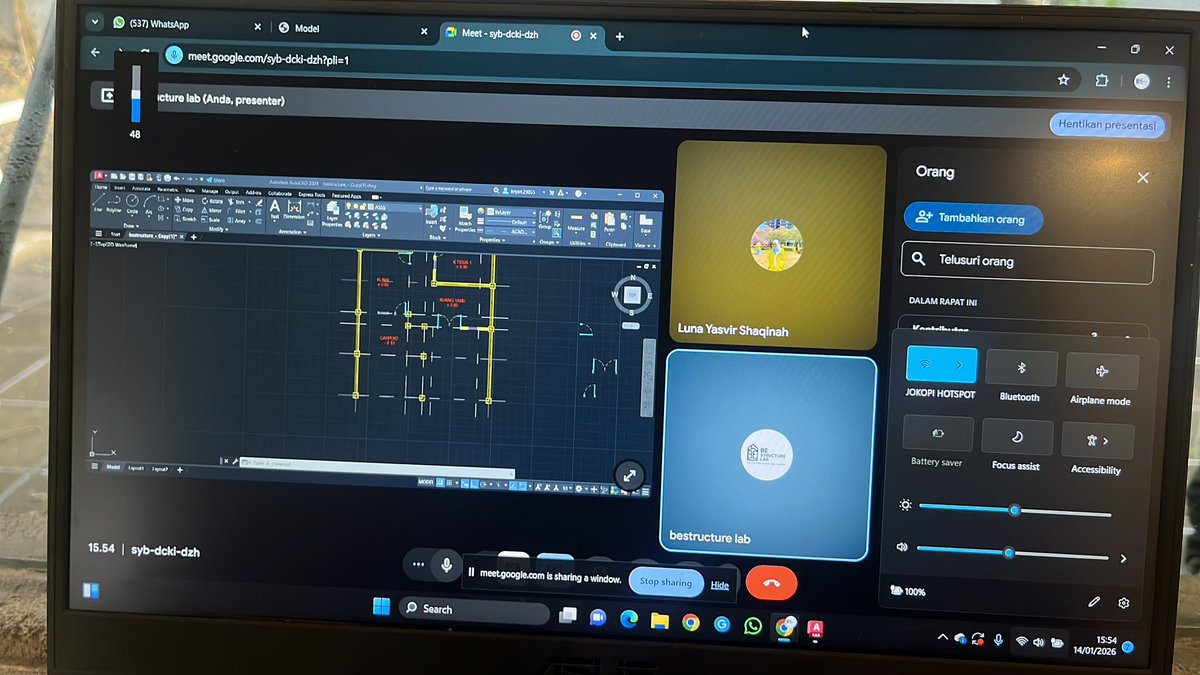Hide the sharing notification bar
Screen dimensions: 1200x675
click(x=719, y=585)
